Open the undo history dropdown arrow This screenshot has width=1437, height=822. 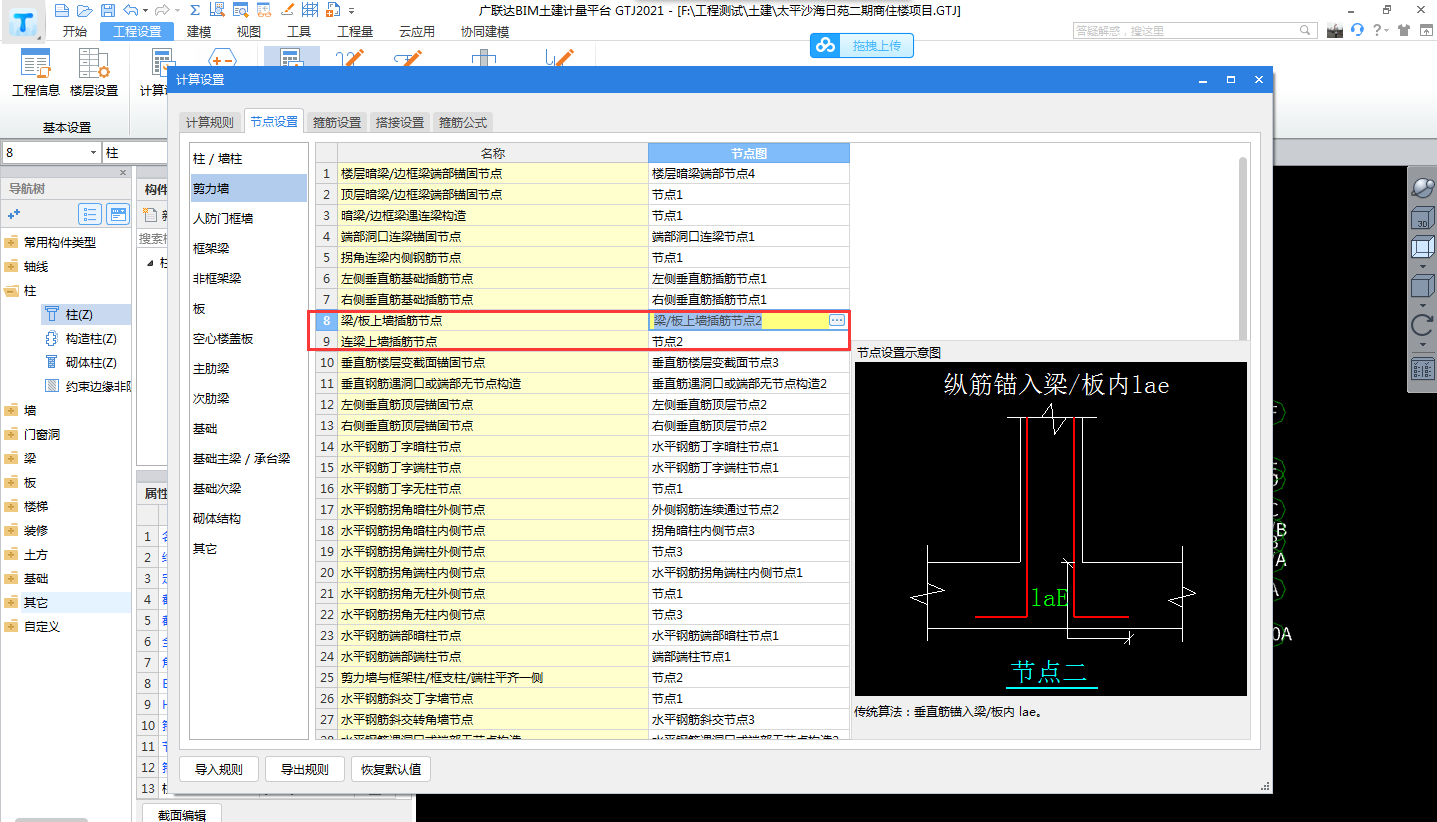pyautogui.click(x=146, y=10)
